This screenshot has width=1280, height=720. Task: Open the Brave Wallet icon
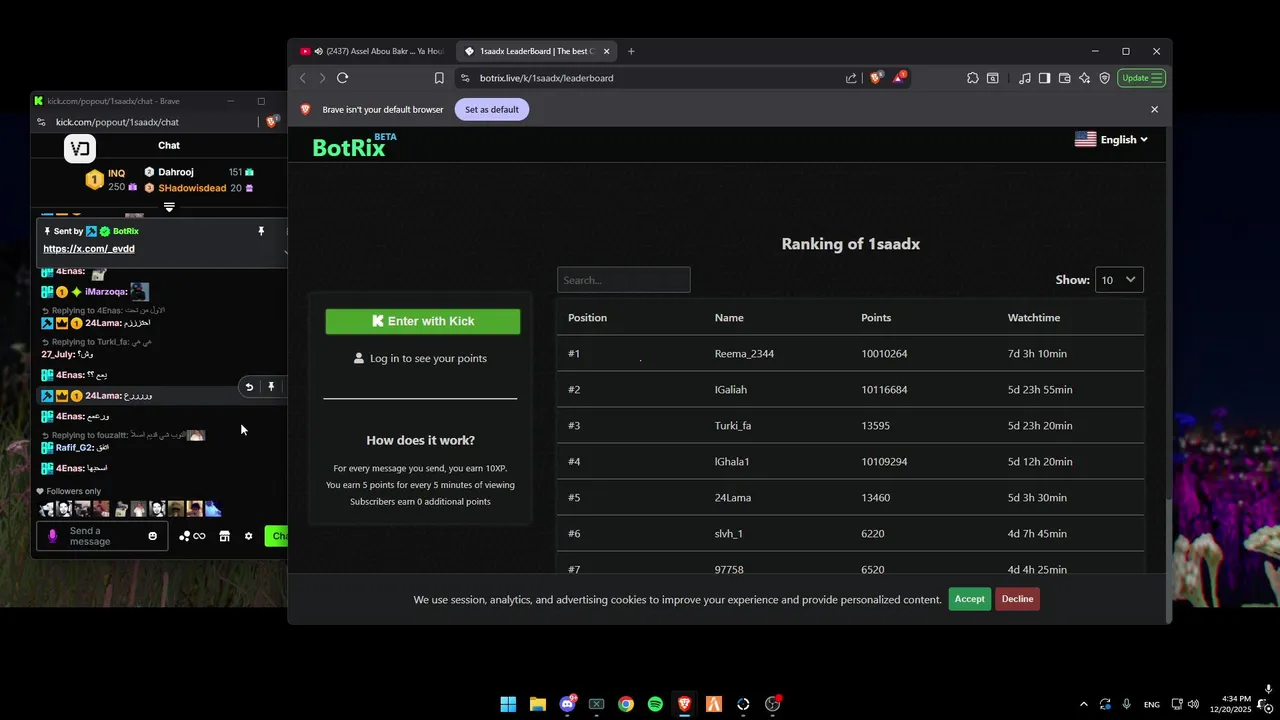(1064, 78)
